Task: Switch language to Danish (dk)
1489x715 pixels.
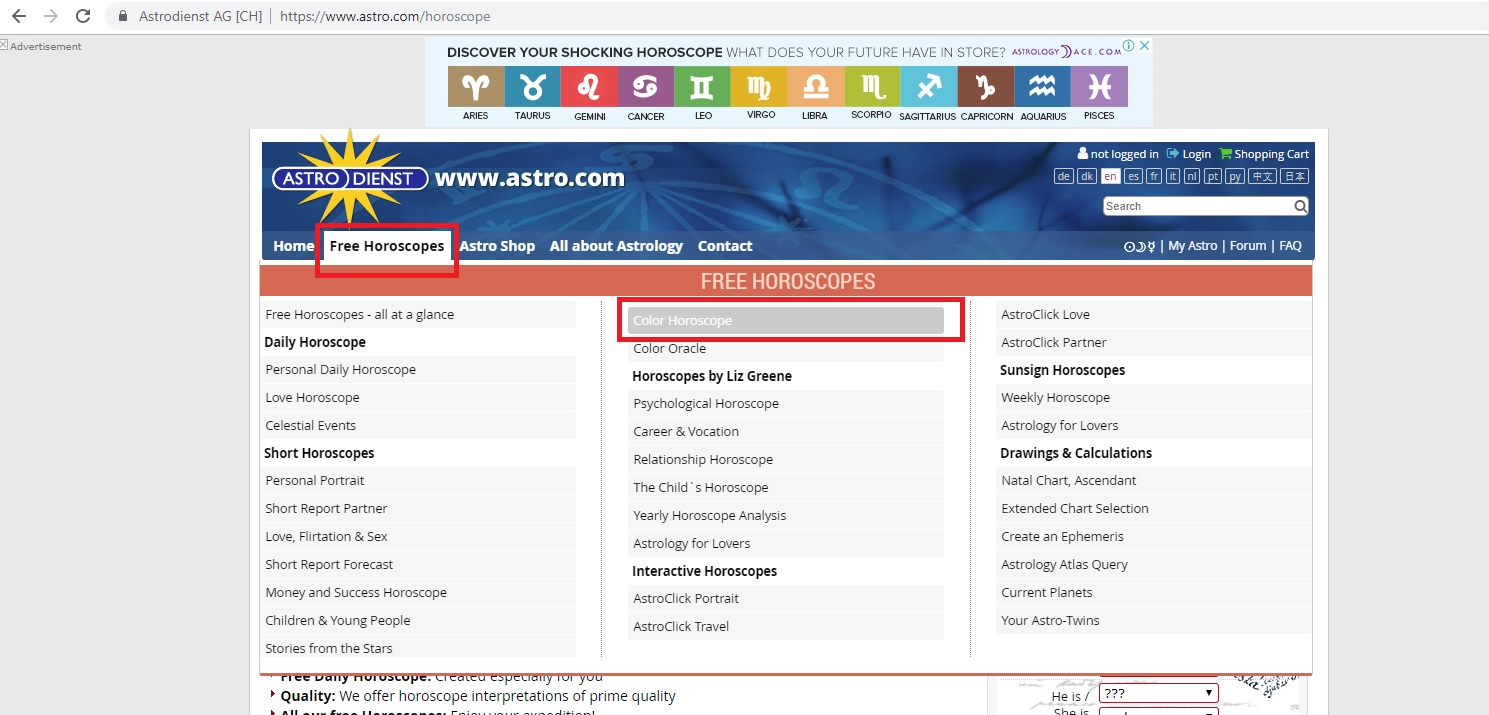Action: [1087, 176]
